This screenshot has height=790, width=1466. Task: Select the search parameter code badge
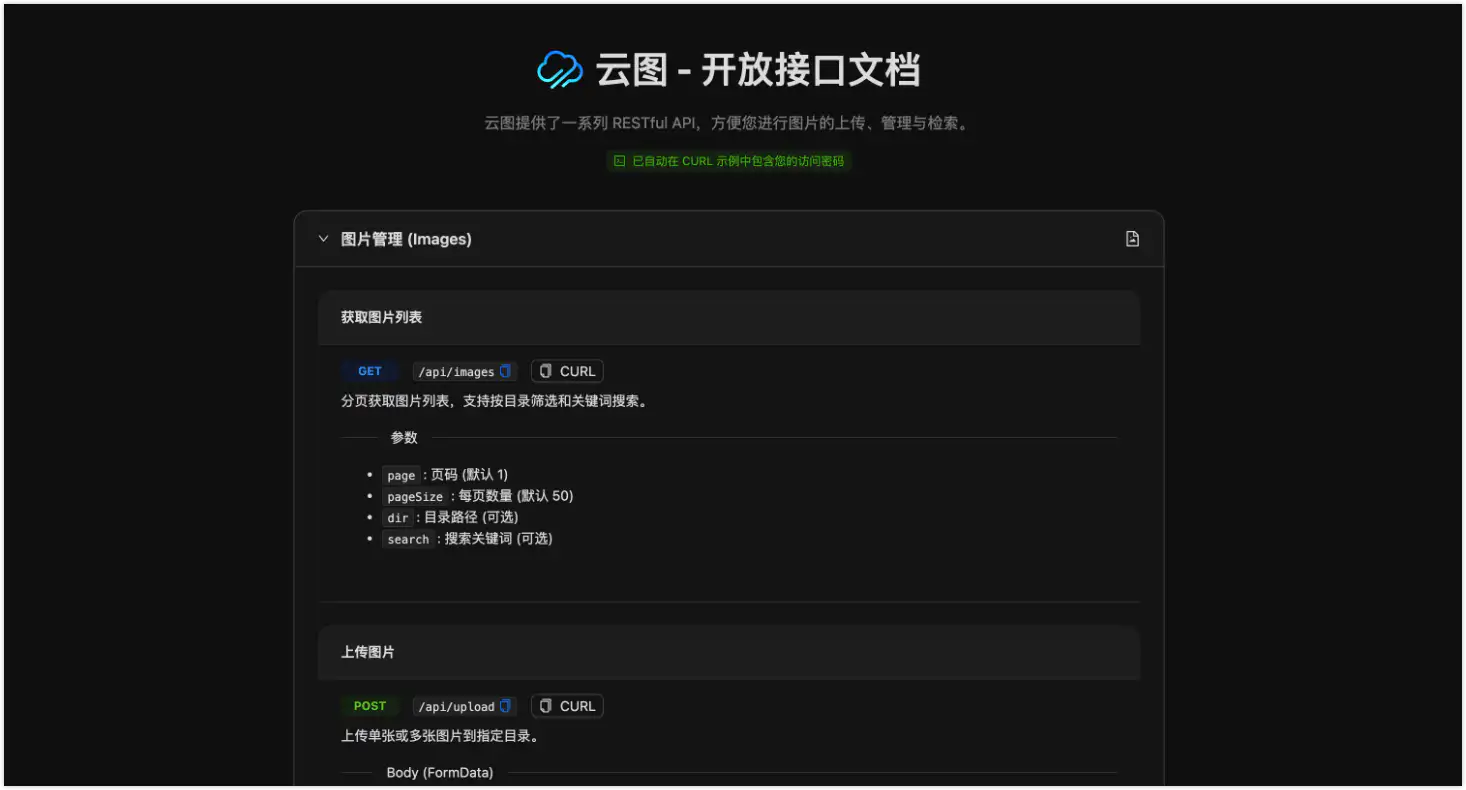click(x=408, y=538)
